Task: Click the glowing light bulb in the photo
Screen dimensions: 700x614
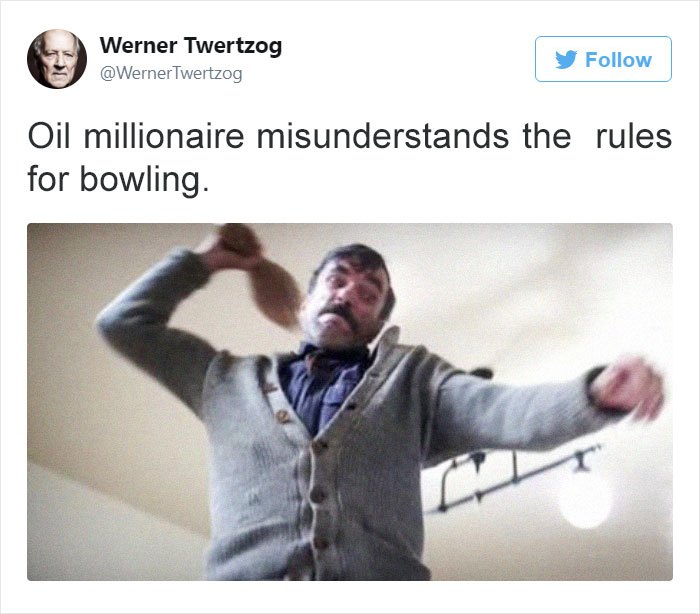Action: point(585,502)
